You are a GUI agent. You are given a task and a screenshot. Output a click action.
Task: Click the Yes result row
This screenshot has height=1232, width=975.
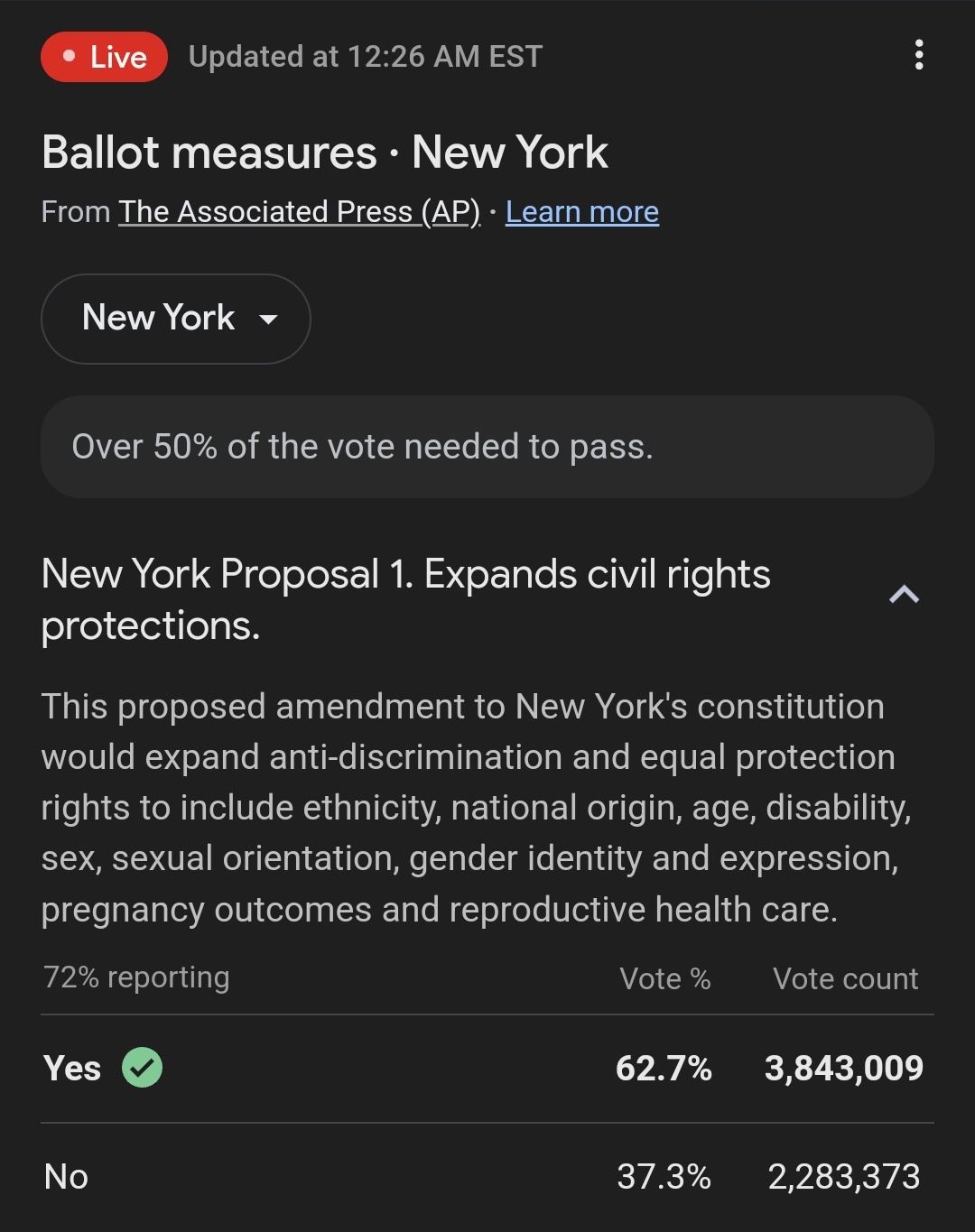click(487, 1069)
